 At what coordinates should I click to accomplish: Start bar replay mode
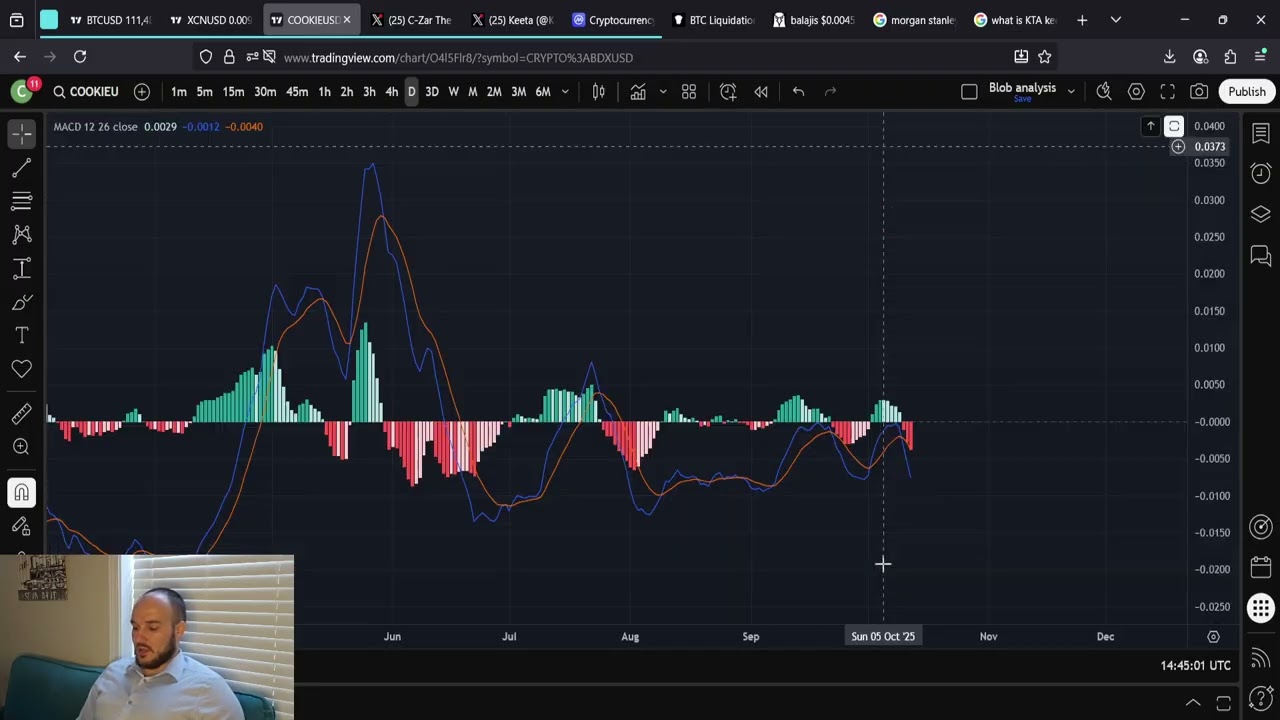point(761,92)
